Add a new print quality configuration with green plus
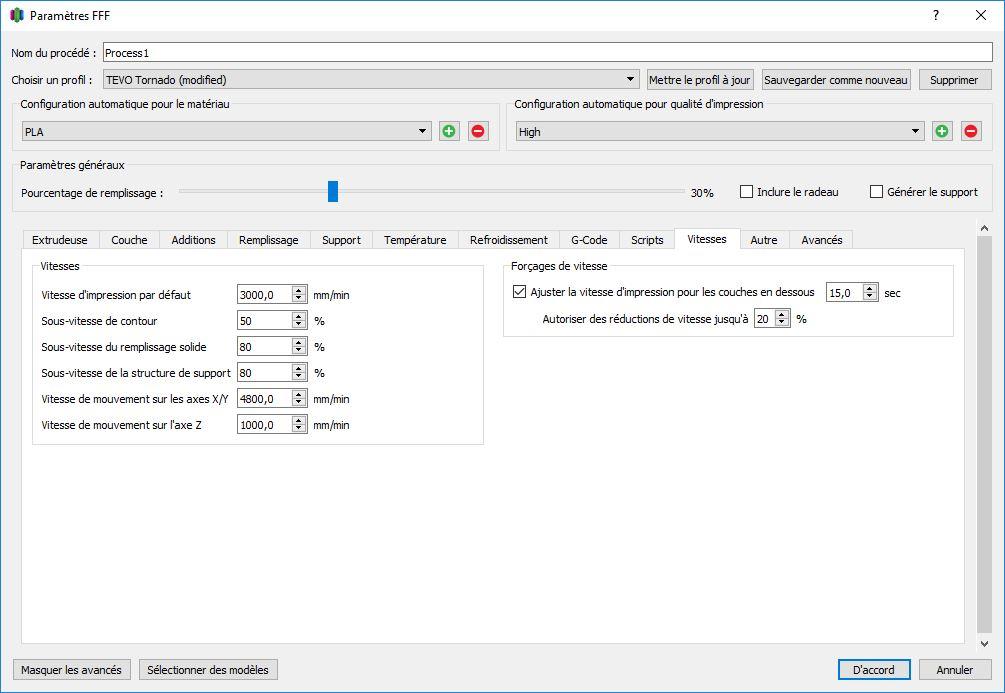1005x693 pixels. click(942, 131)
